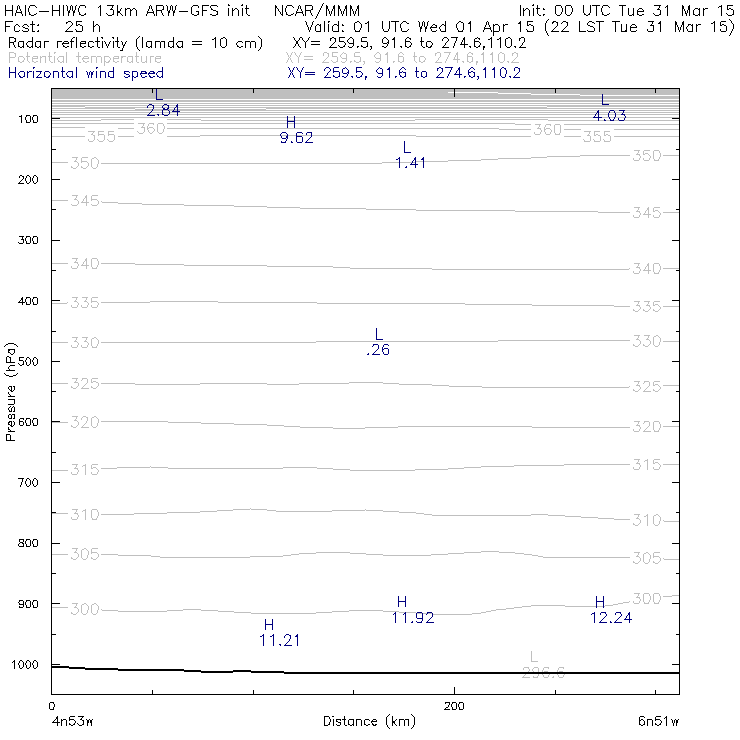Click 'Radar reflectivity (lamda = 10 cm)' legend

135,43
